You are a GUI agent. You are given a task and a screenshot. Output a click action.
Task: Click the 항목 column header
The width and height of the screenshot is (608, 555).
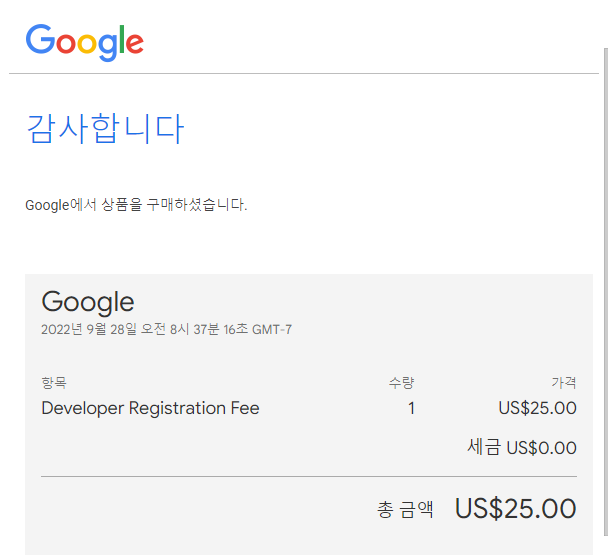click(54, 383)
